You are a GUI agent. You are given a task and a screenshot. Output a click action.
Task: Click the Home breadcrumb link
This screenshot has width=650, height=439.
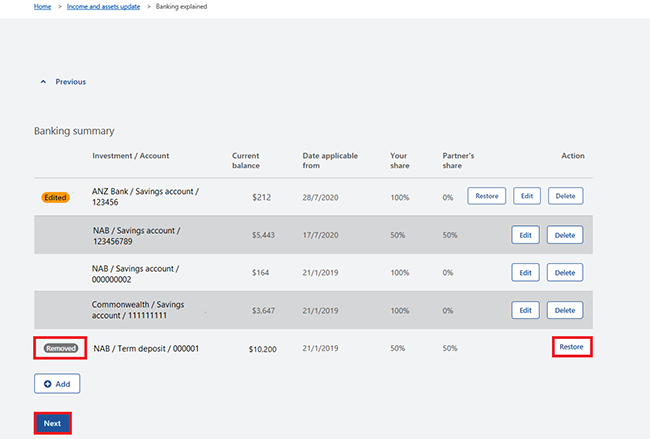42,7
